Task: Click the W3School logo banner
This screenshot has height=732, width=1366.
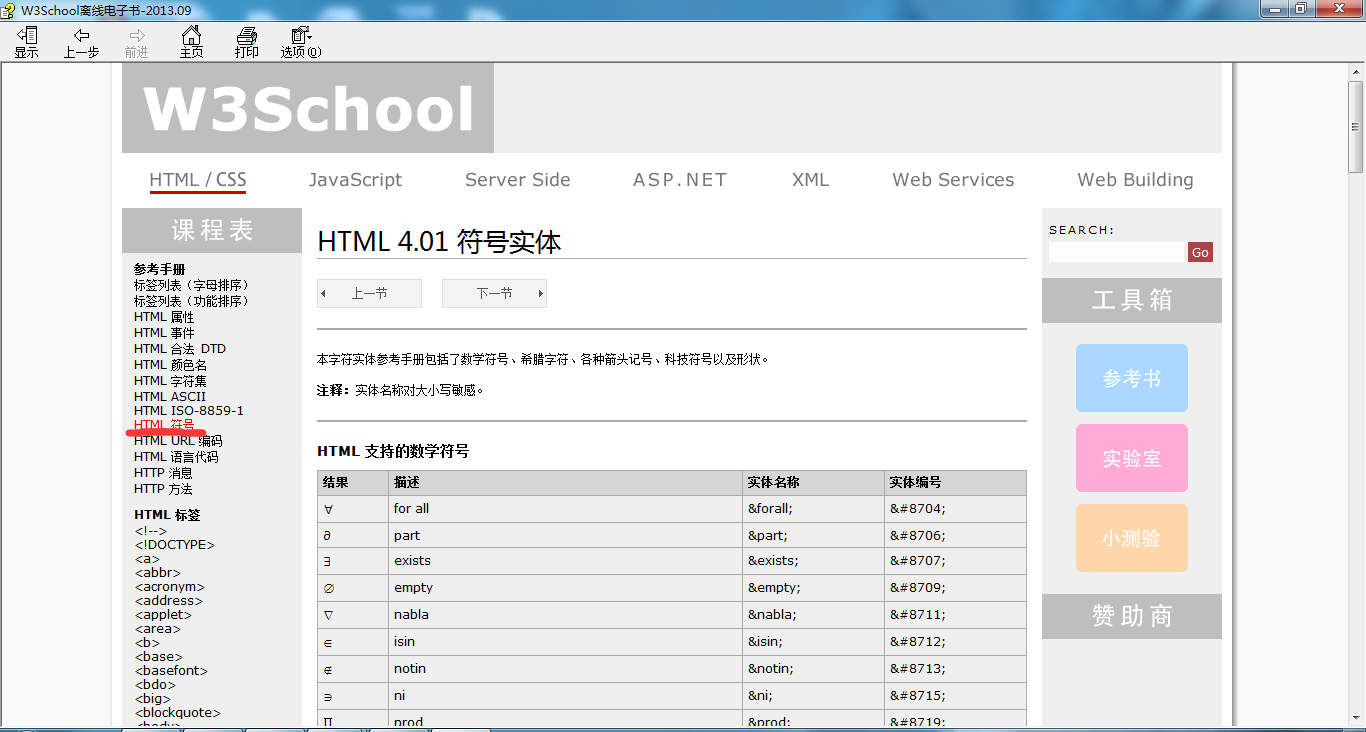Action: (308, 108)
